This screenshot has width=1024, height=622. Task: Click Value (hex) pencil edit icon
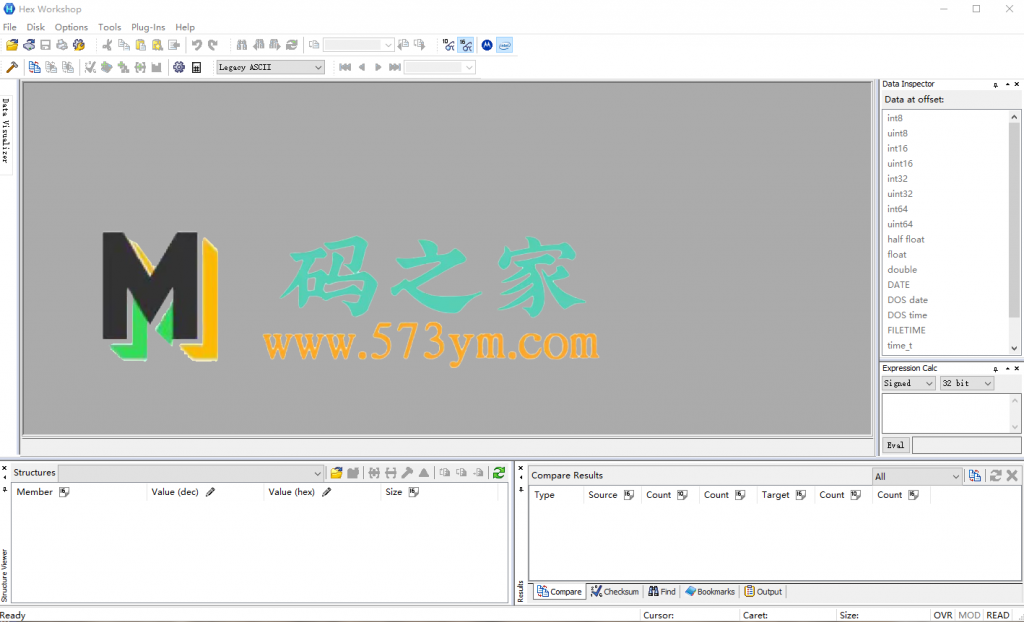[x=327, y=492]
